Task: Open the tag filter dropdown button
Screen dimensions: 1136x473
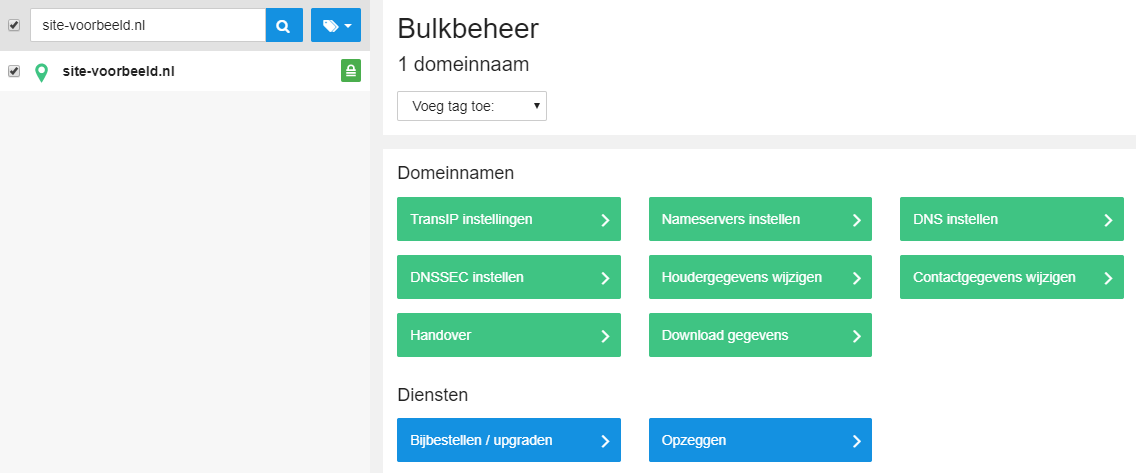Action: 335,25
